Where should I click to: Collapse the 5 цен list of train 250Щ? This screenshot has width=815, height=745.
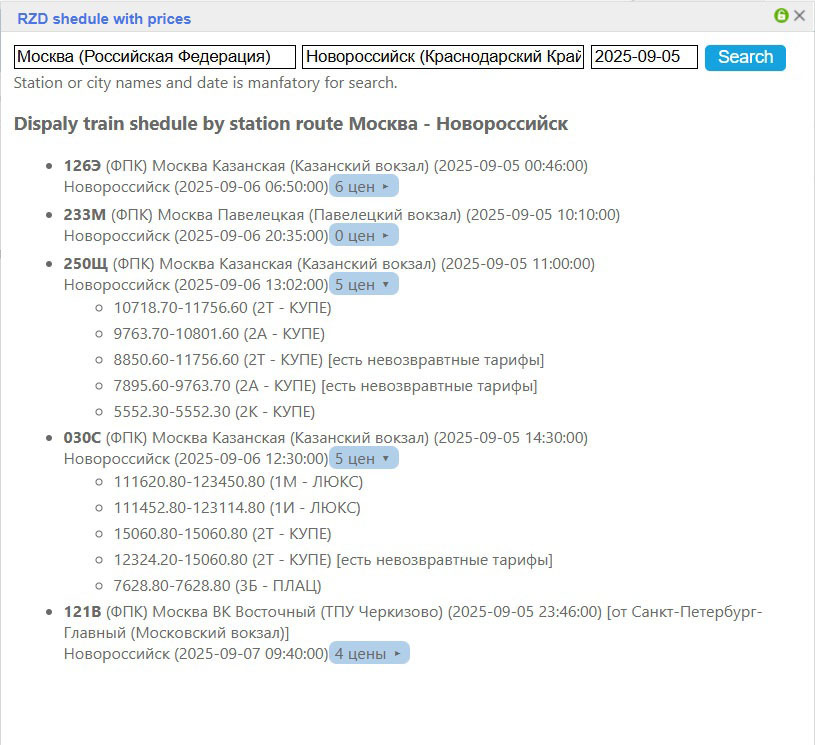363,284
